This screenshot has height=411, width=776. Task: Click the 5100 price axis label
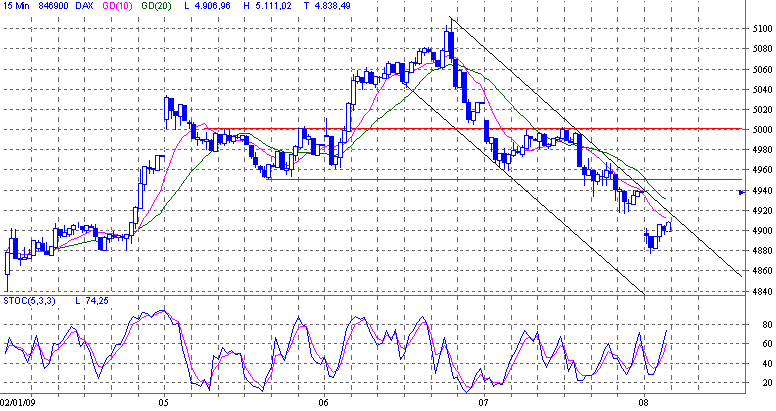click(x=761, y=29)
